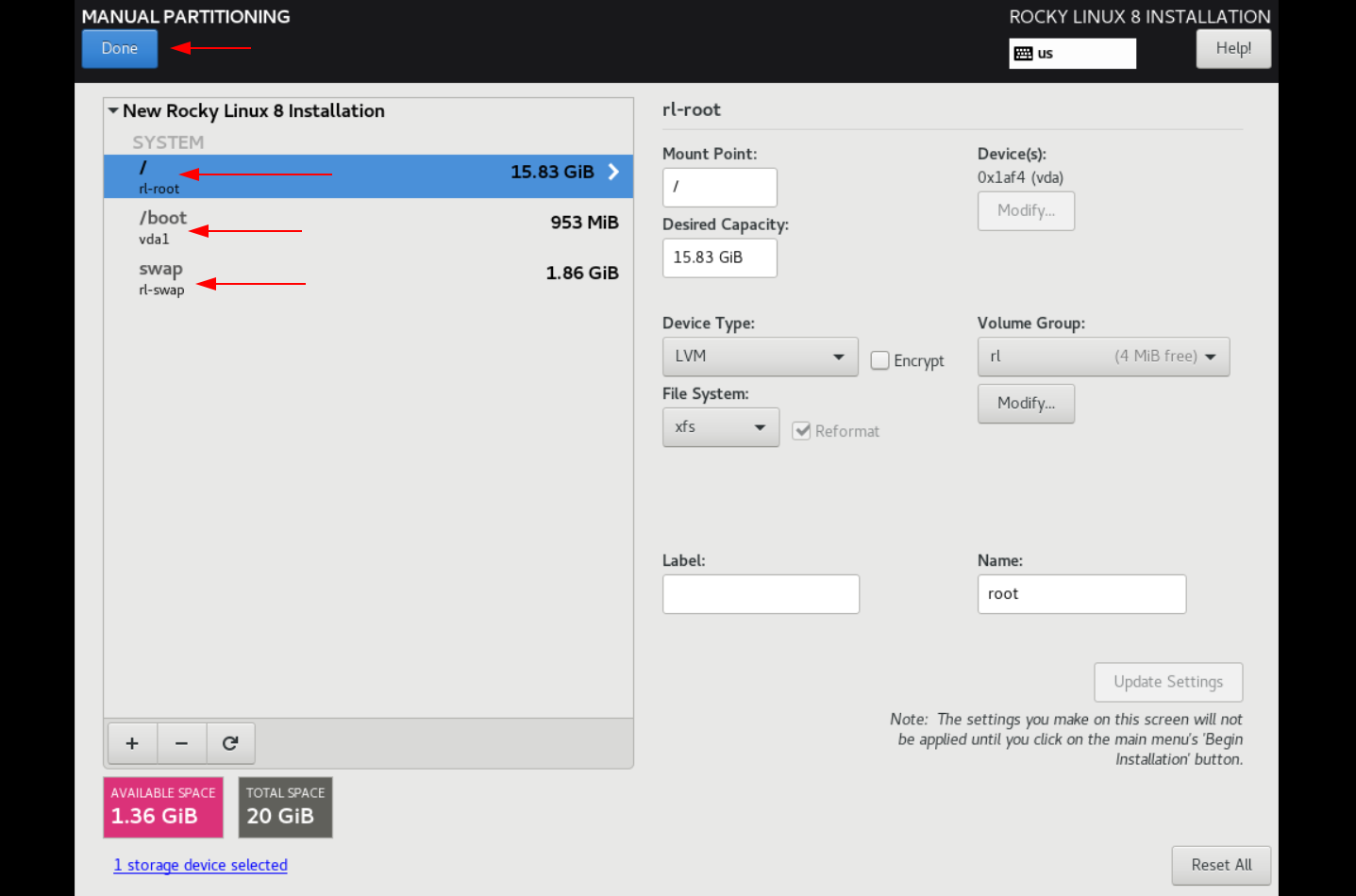Click the Label input field

click(761, 594)
